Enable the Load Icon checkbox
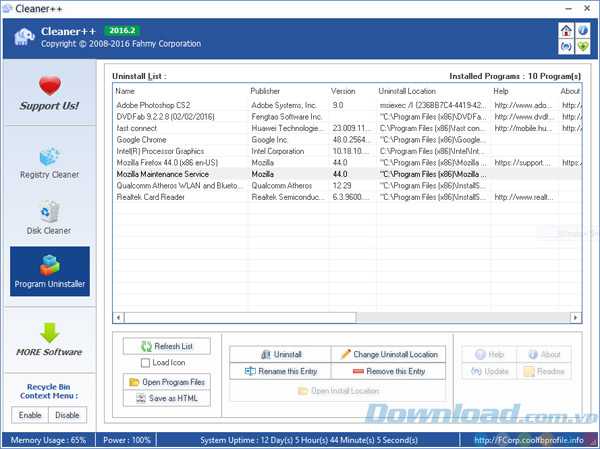The height and width of the screenshot is (449, 600). pyautogui.click(x=145, y=363)
